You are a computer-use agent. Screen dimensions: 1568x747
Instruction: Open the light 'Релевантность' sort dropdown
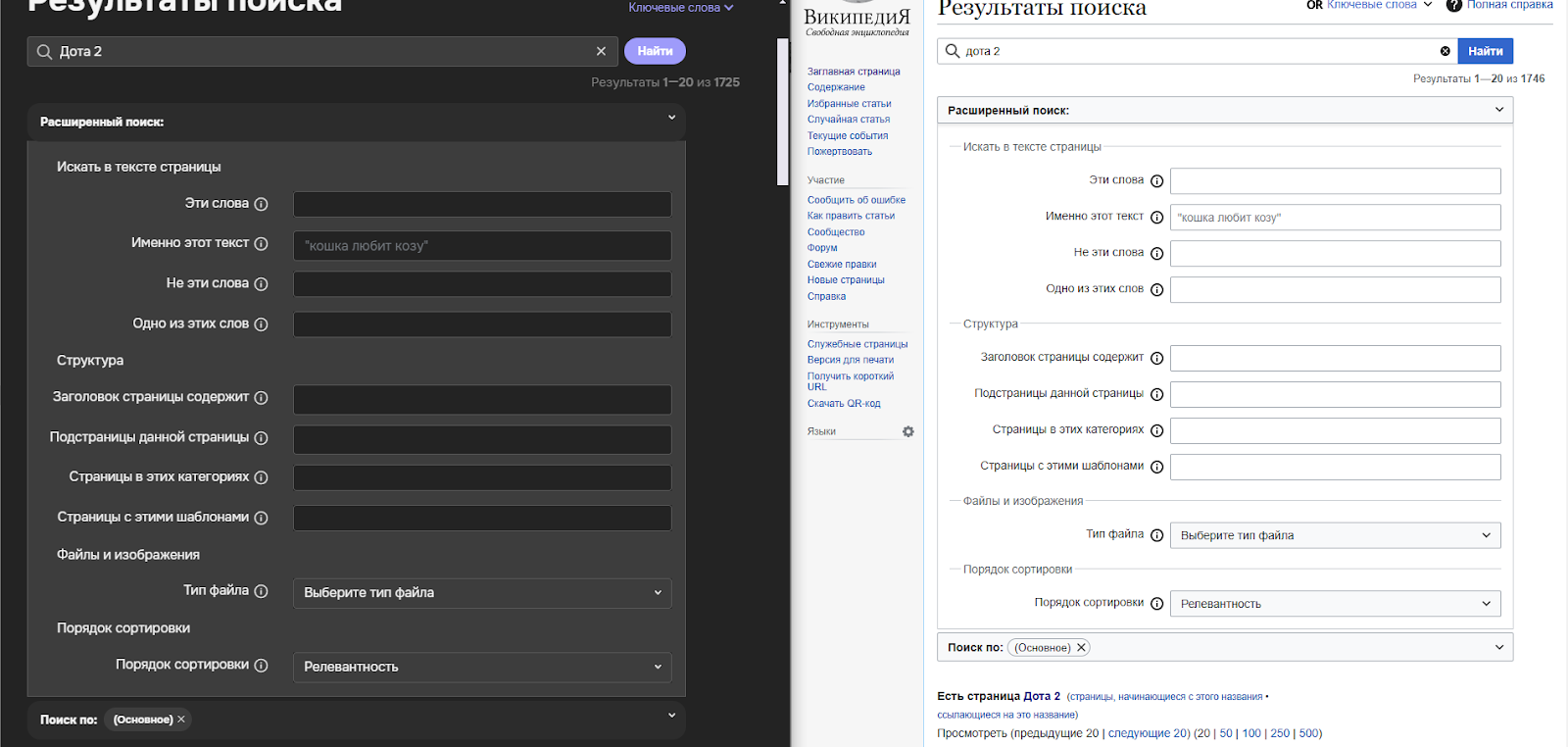click(x=1335, y=604)
